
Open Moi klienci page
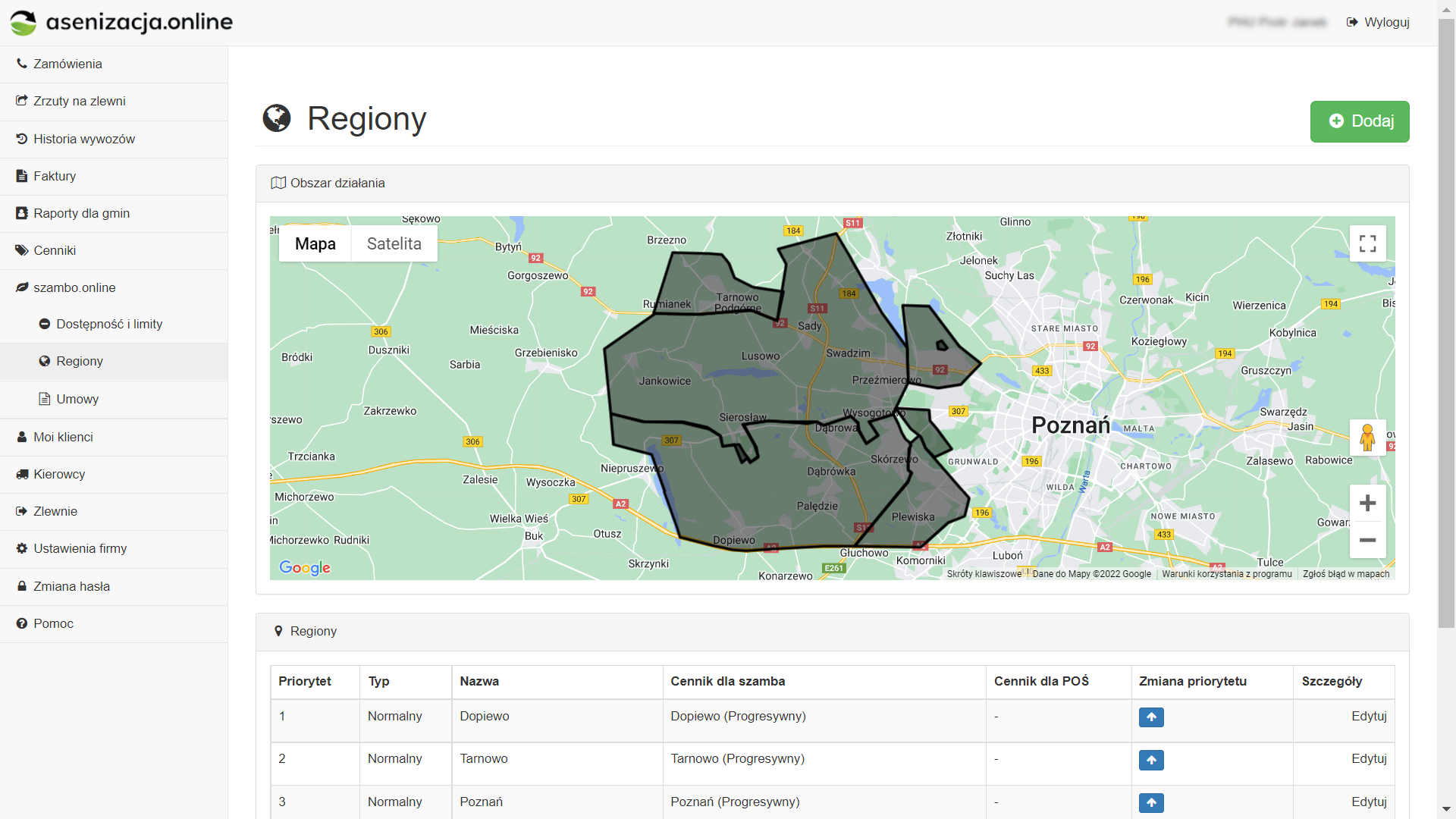point(114,437)
